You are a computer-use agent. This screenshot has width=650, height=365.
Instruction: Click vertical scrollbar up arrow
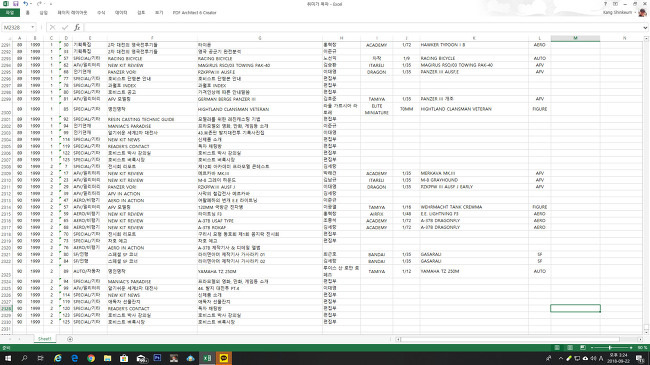[x=646, y=39]
